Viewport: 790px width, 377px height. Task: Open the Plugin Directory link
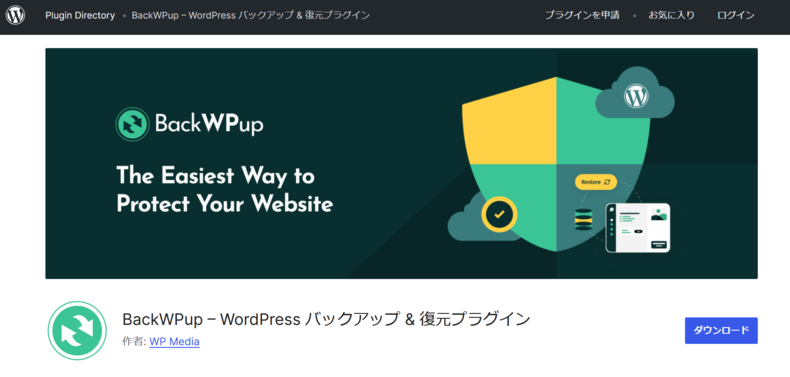[x=80, y=16]
